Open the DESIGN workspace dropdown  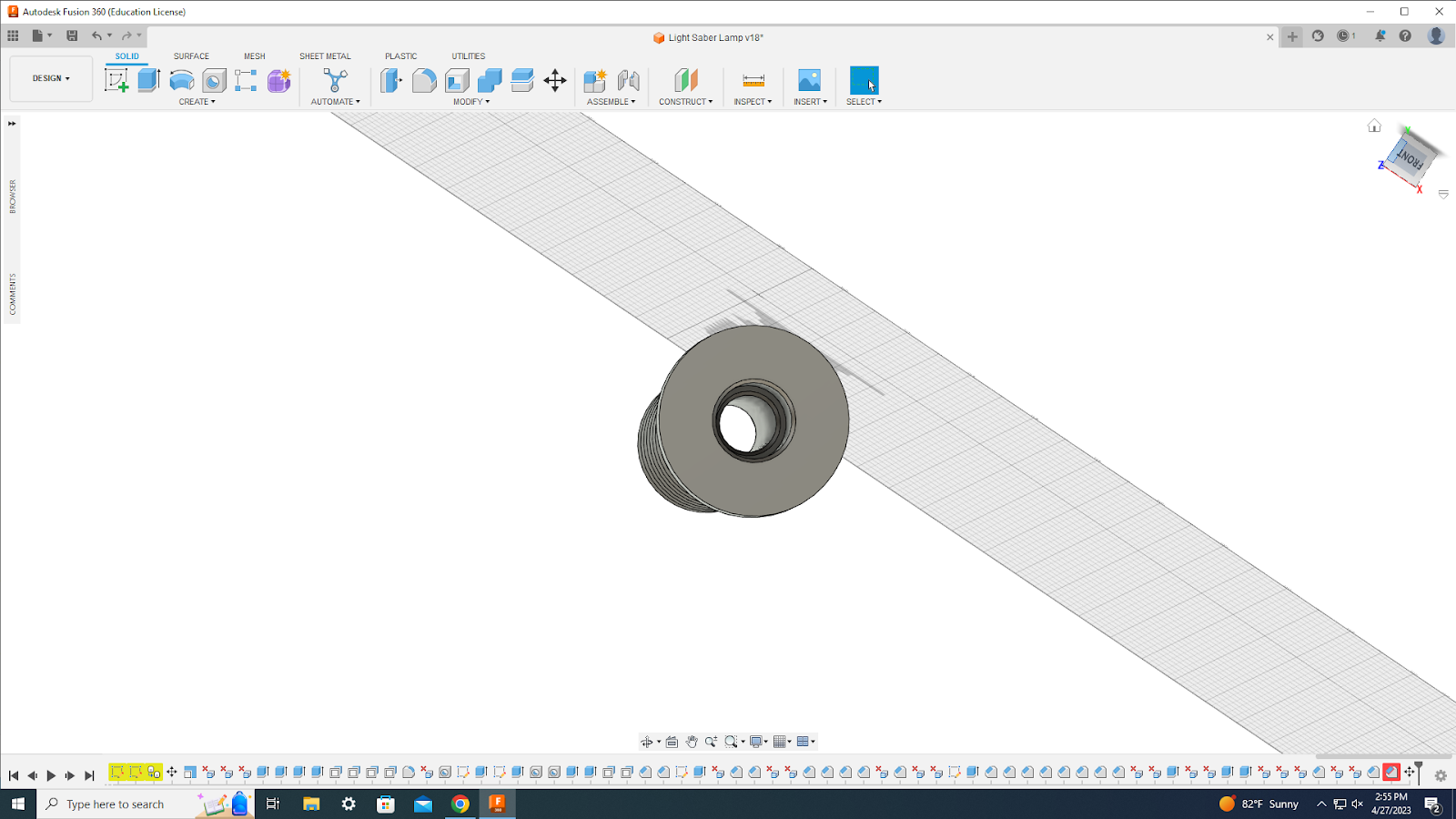[x=50, y=78]
